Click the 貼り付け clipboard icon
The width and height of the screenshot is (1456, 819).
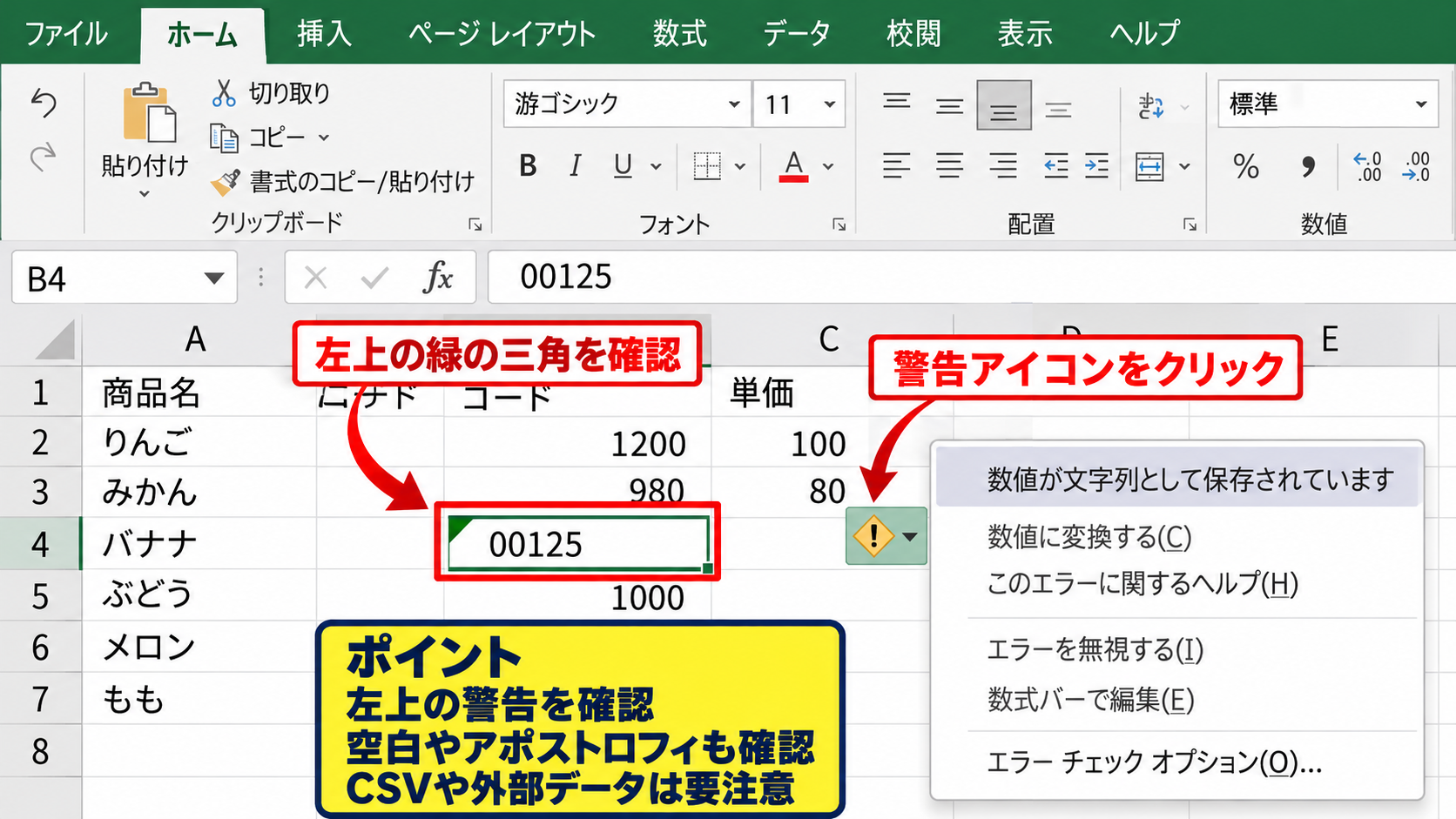coord(149,113)
